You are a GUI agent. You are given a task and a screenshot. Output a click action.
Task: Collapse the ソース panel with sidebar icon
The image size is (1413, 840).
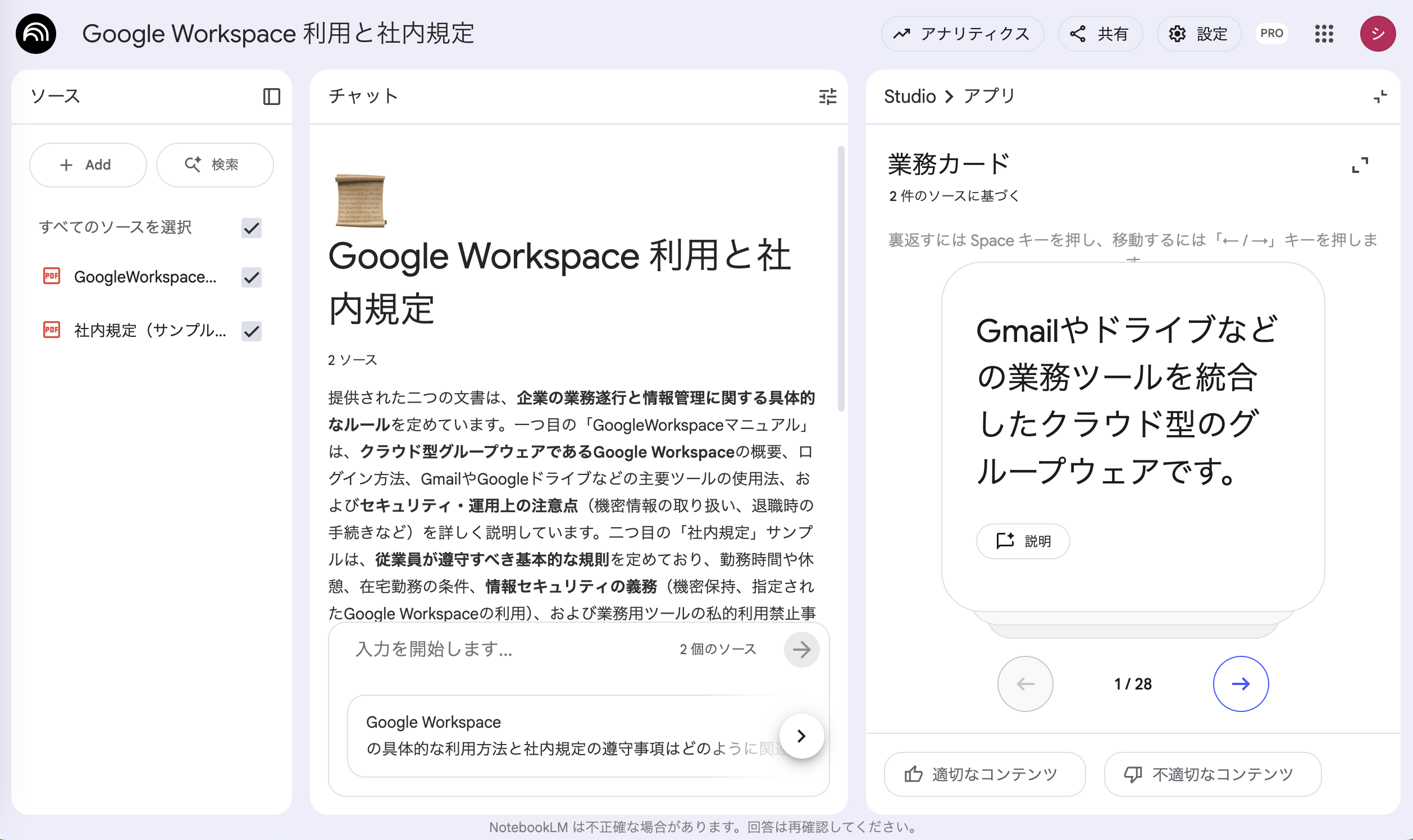coord(272,97)
